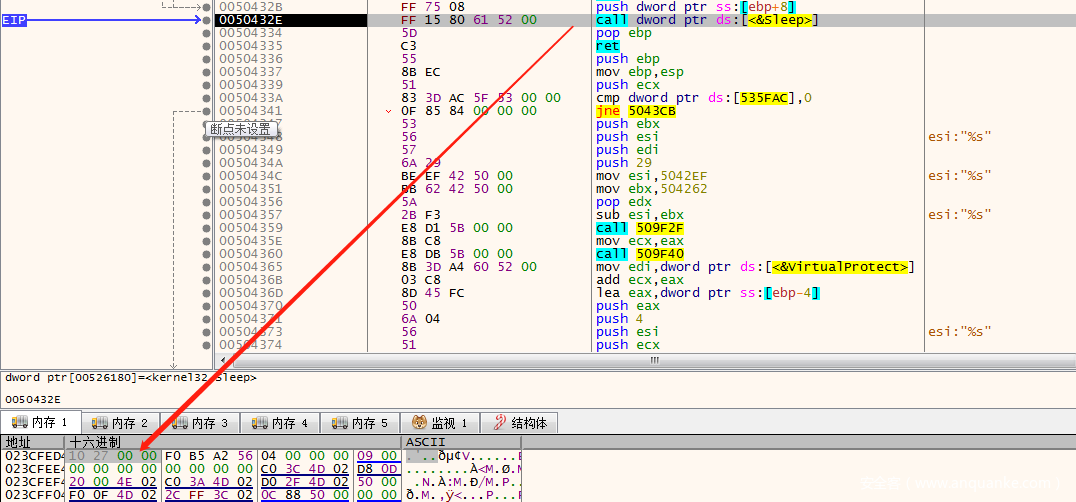1076x502 pixels.
Task: Open the 内存 4 dump tab
Action: click(280, 422)
